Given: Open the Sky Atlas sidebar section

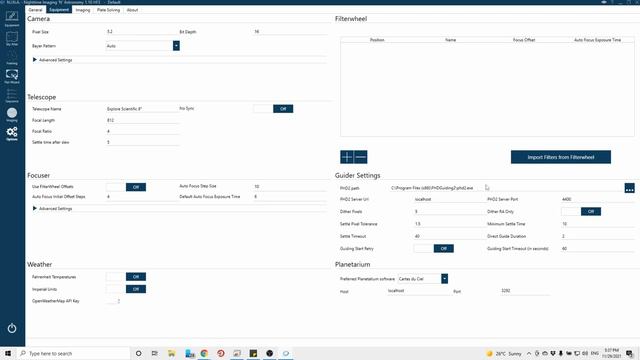Looking at the screenshot, I should [x=12, y=38].
